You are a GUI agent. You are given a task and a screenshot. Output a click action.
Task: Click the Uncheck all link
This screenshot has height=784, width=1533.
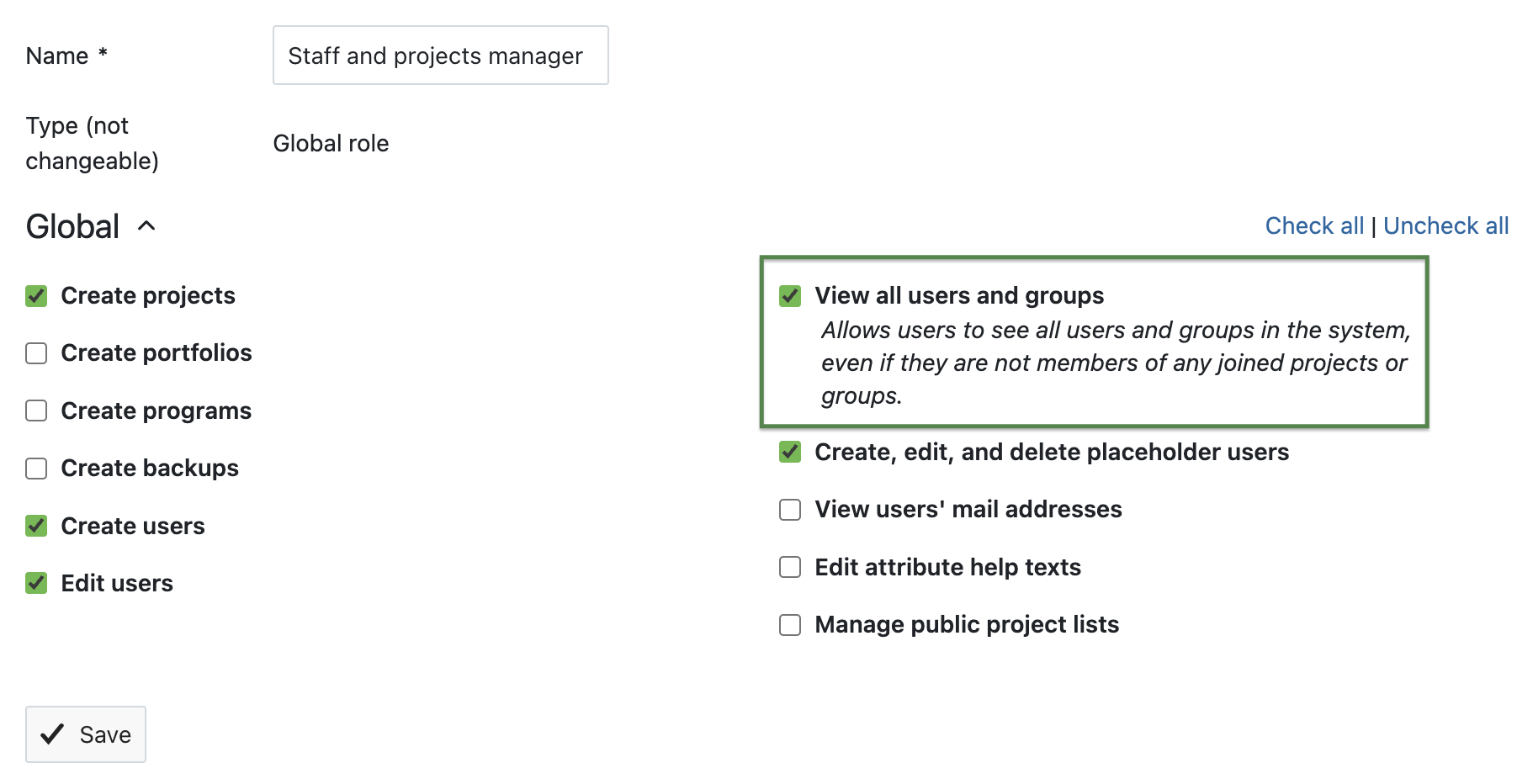pyautogui.click(x=1446, y=225)
